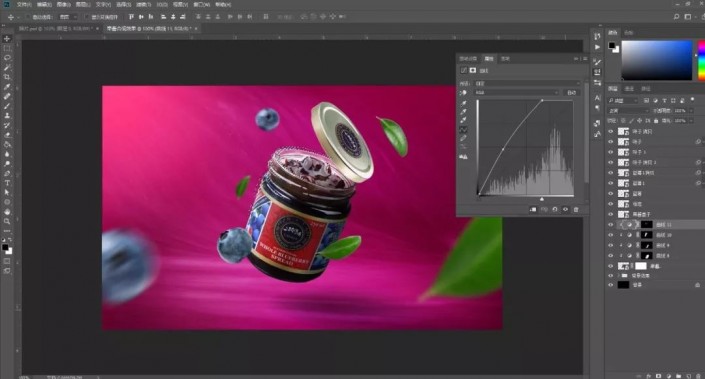Open the layer blend mode dropdown
This screenshot has width=705, height=379.
coord(628,111)
